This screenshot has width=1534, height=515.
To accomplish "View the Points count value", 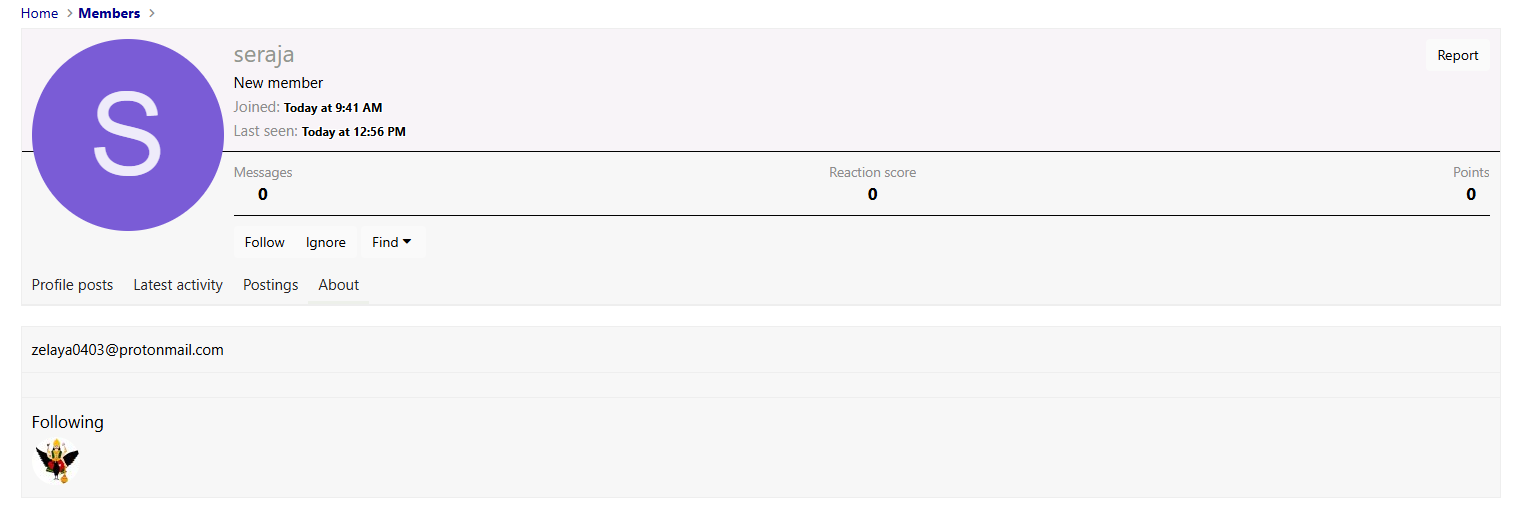I will tap(1470, 194).
